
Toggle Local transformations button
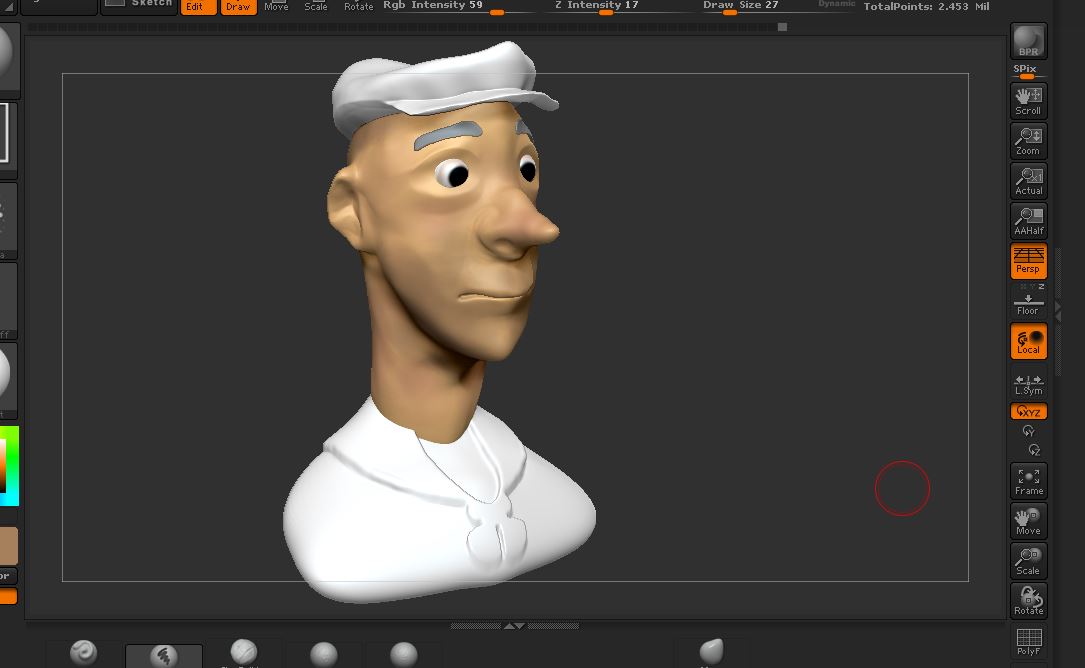click(x=1028, y=342)
